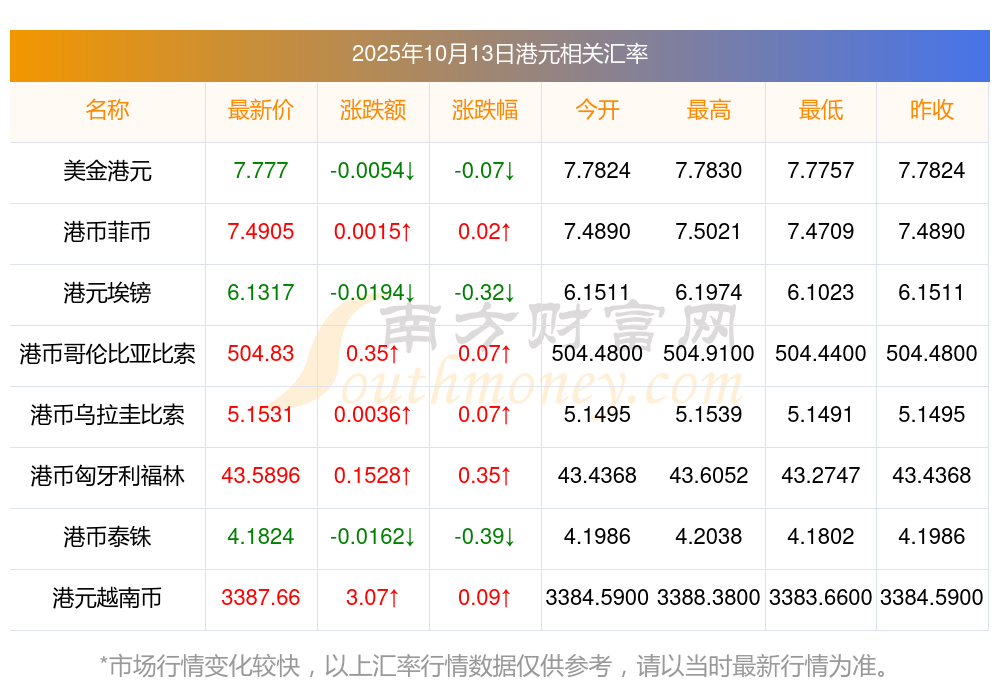Image resolution: width=1000 pixels, height=697 pixels.
Task: Select the 昨收 column header
Action: (x=932, y=110)
